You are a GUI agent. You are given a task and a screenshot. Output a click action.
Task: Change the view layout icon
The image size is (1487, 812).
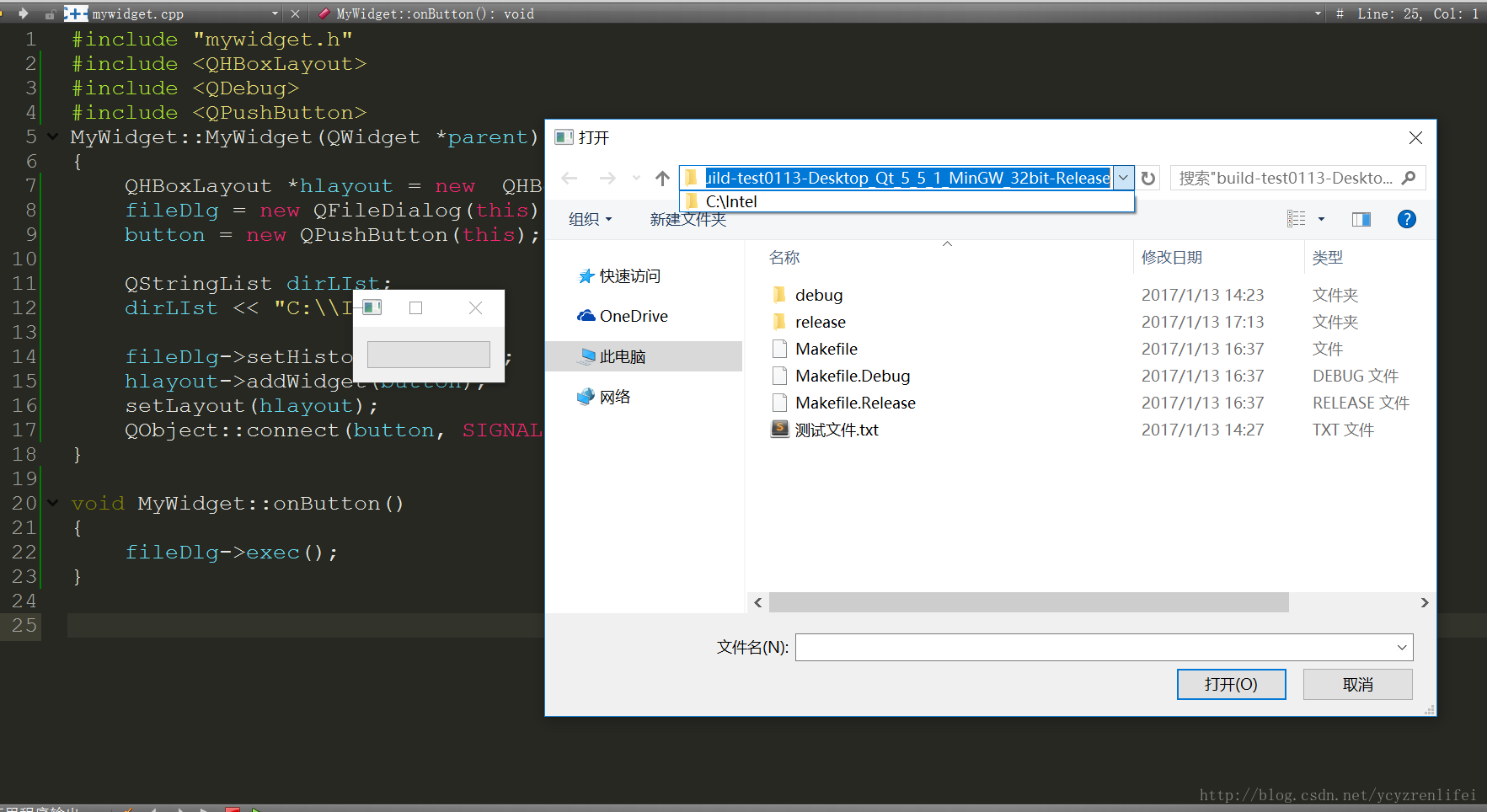(x=1297, y=219)
